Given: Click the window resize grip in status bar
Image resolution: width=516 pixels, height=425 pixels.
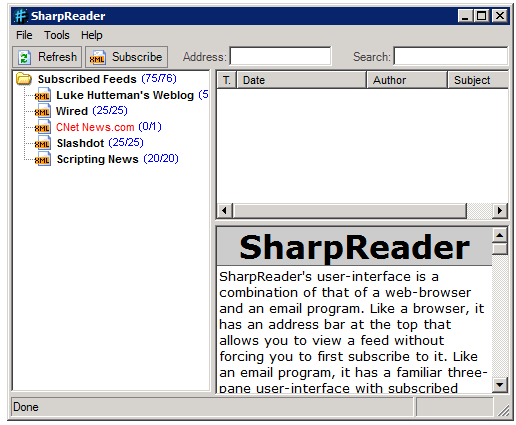Looking at the screenshot, I should [x=504, y=411].
